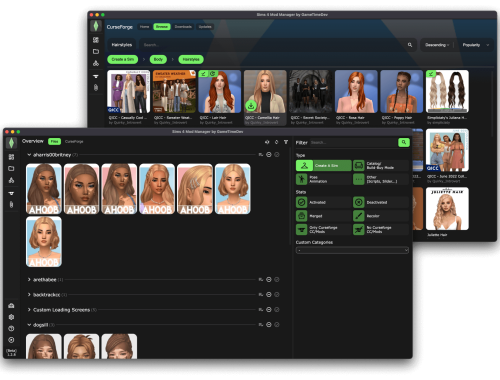The width and height of the screenshot is (500, 380).
Task: Click the plumbob logo in the Overview window
Action: tap(11, 143)
